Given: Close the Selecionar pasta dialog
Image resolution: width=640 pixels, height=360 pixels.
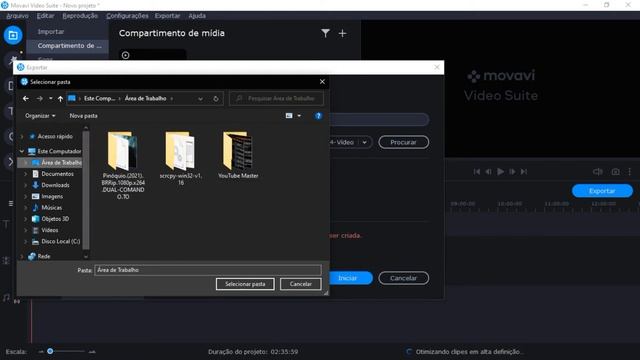Looking at the screenshot, I should click(322, 82).
